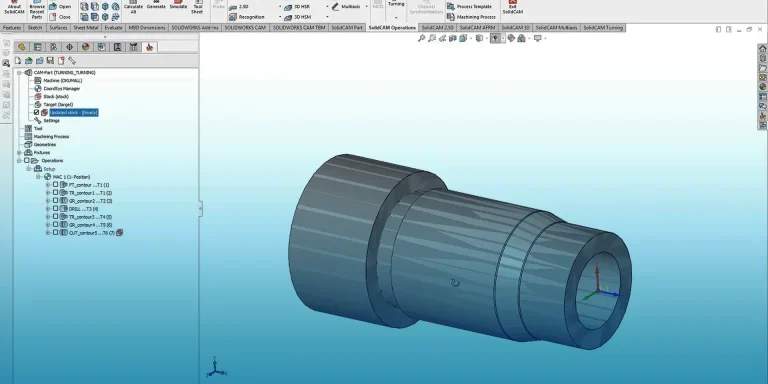
Task: Open DimXpertManager panel tab
Action: coord(70,47)
